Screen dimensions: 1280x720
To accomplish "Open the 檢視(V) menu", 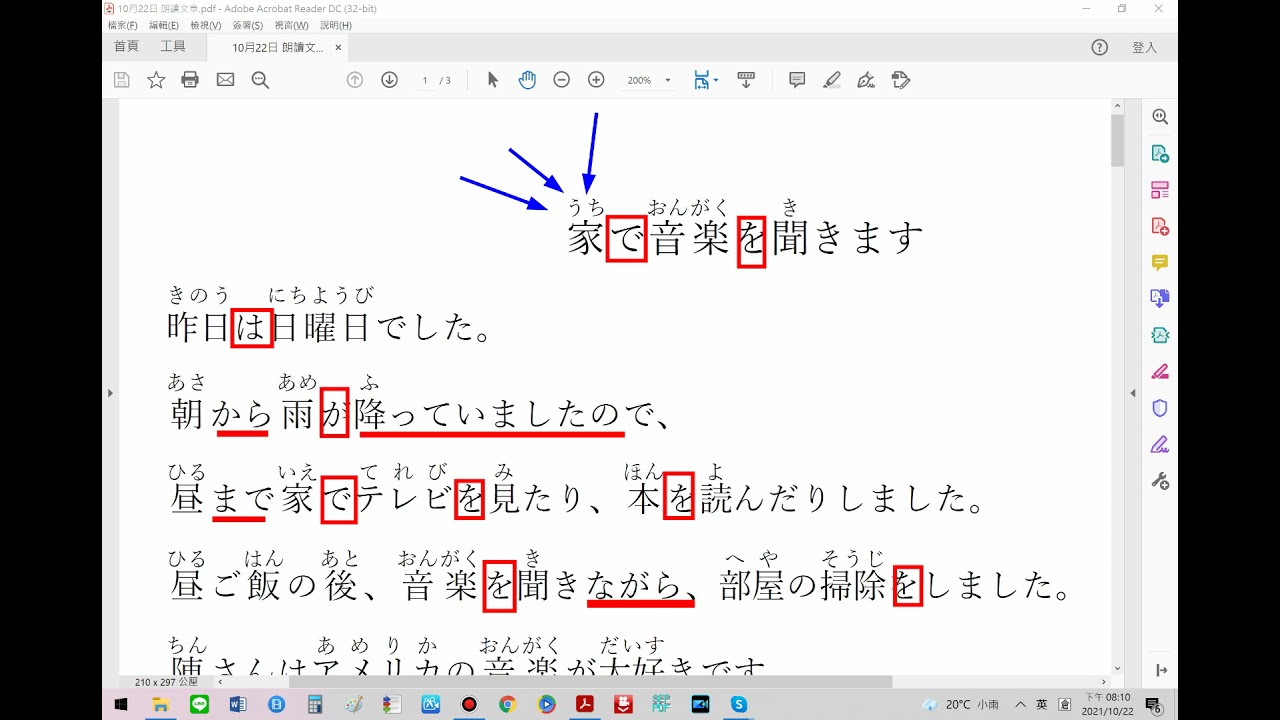I will coord(206,25).
